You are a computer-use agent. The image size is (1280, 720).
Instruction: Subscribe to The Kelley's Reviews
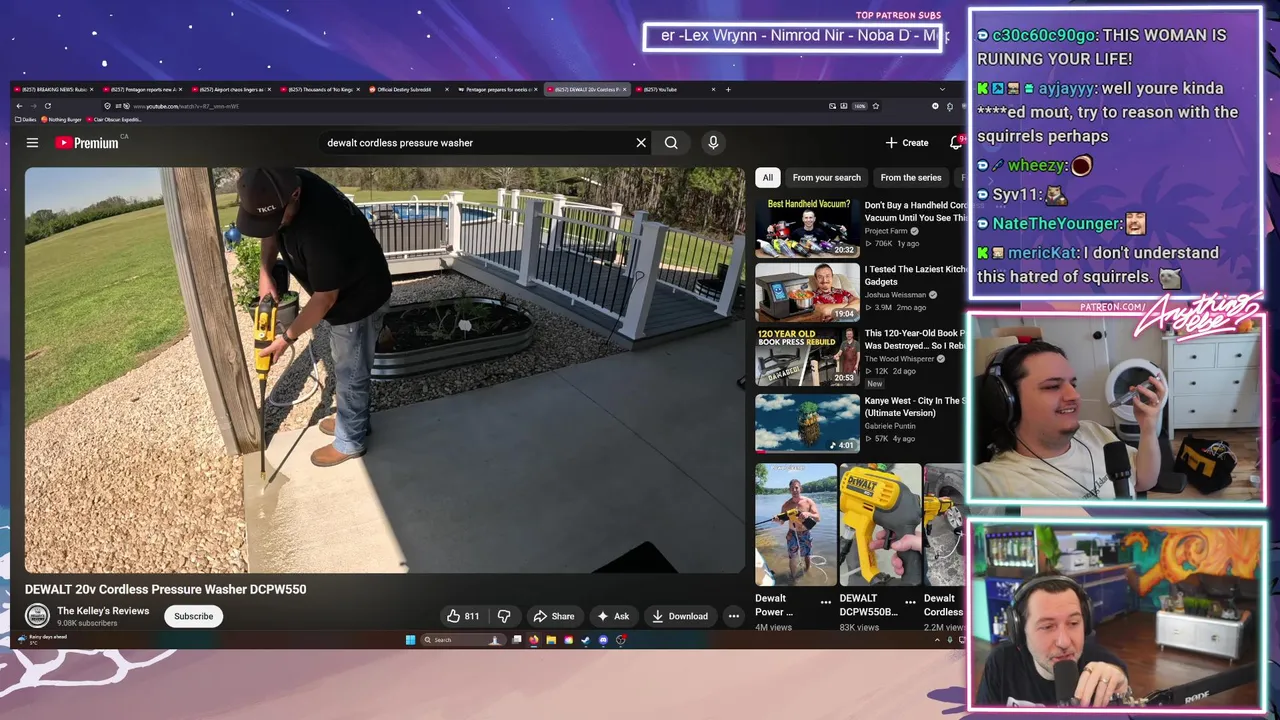point(194,616)
